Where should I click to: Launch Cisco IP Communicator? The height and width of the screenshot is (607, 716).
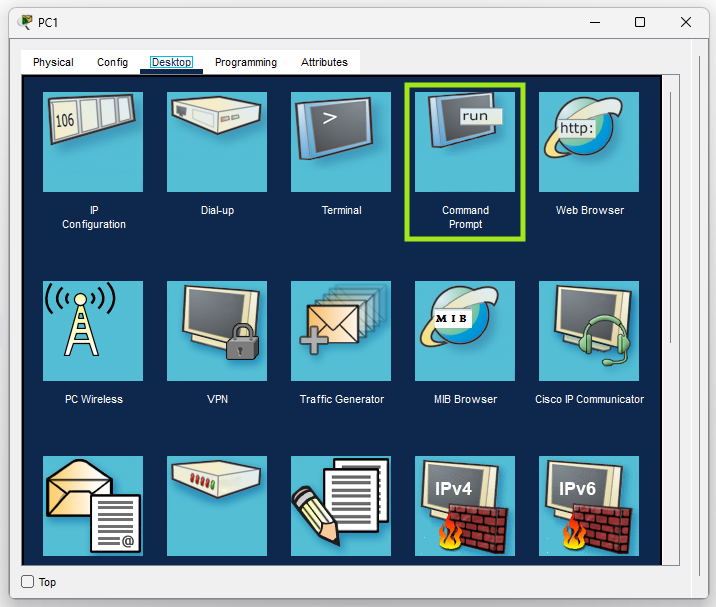coord(589,331)
